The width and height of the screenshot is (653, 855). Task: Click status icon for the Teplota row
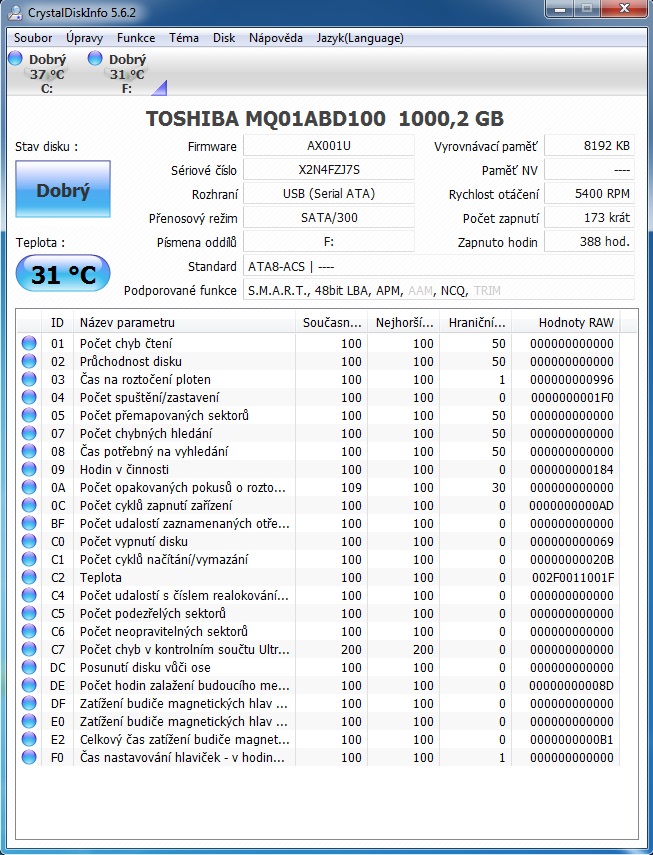(29, 577)
